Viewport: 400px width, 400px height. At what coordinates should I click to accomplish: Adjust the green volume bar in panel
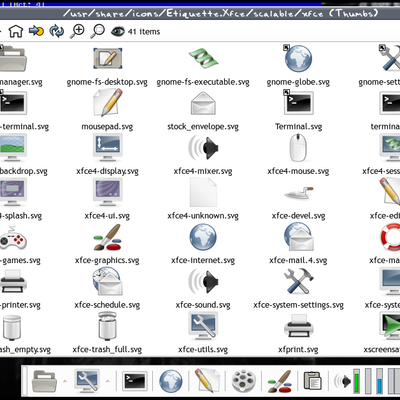(357, 381)
